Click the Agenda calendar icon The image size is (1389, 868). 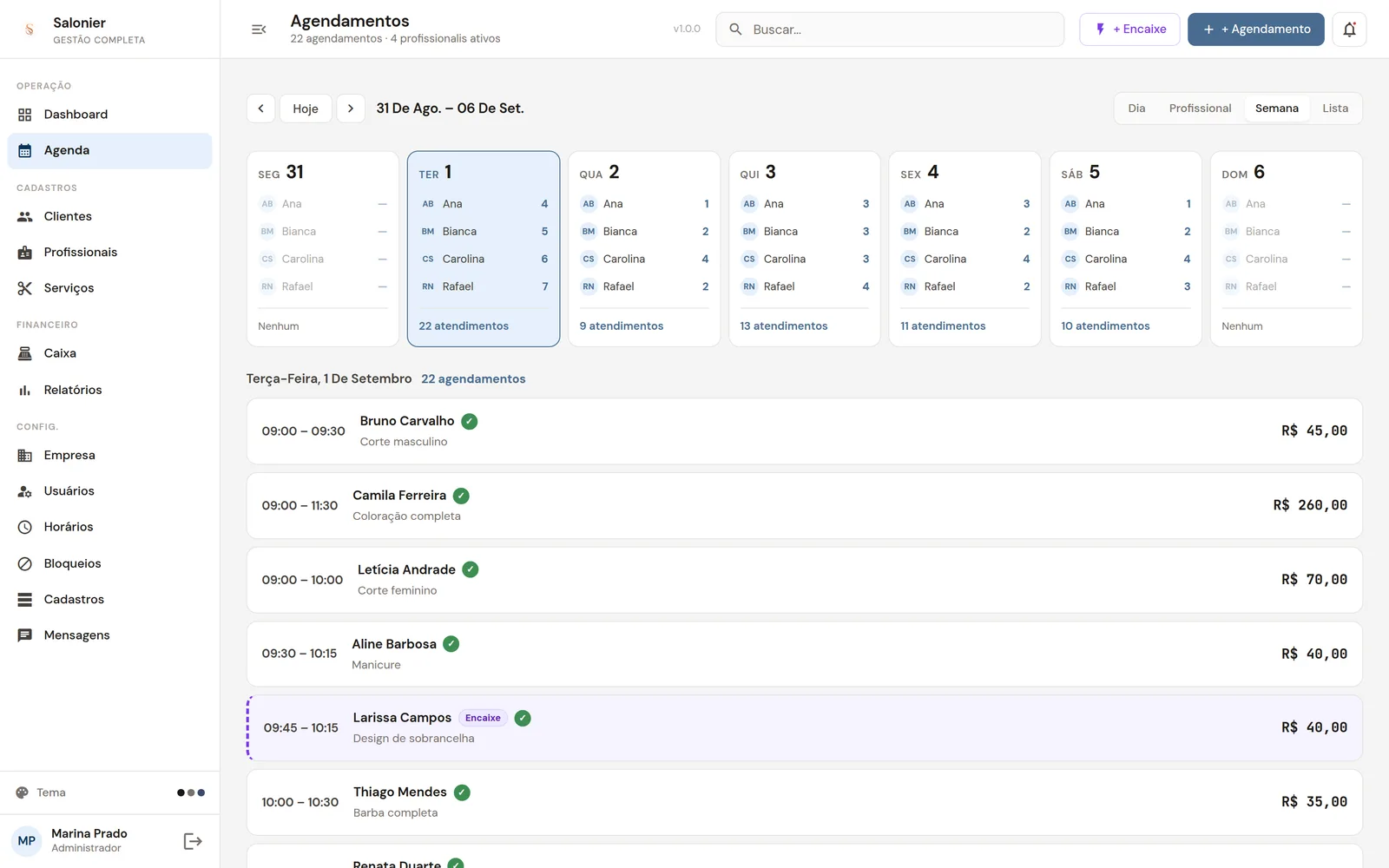tap(25, 150)
